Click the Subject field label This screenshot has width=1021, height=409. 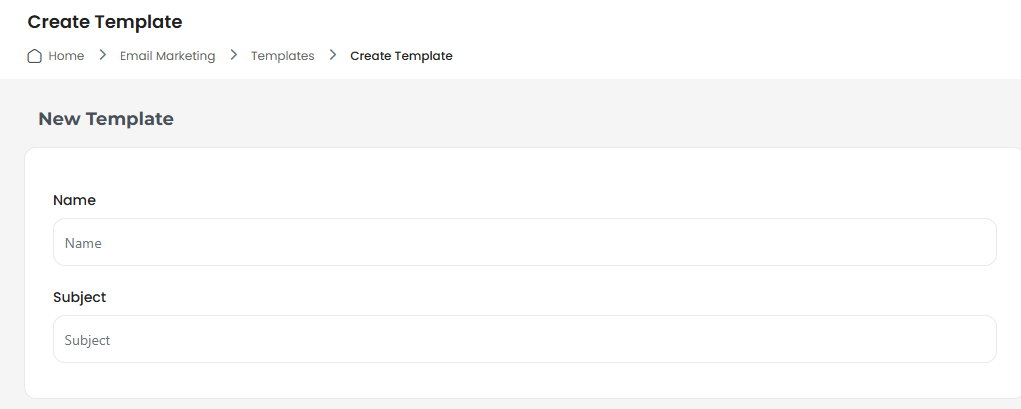(x=79, y=298)
